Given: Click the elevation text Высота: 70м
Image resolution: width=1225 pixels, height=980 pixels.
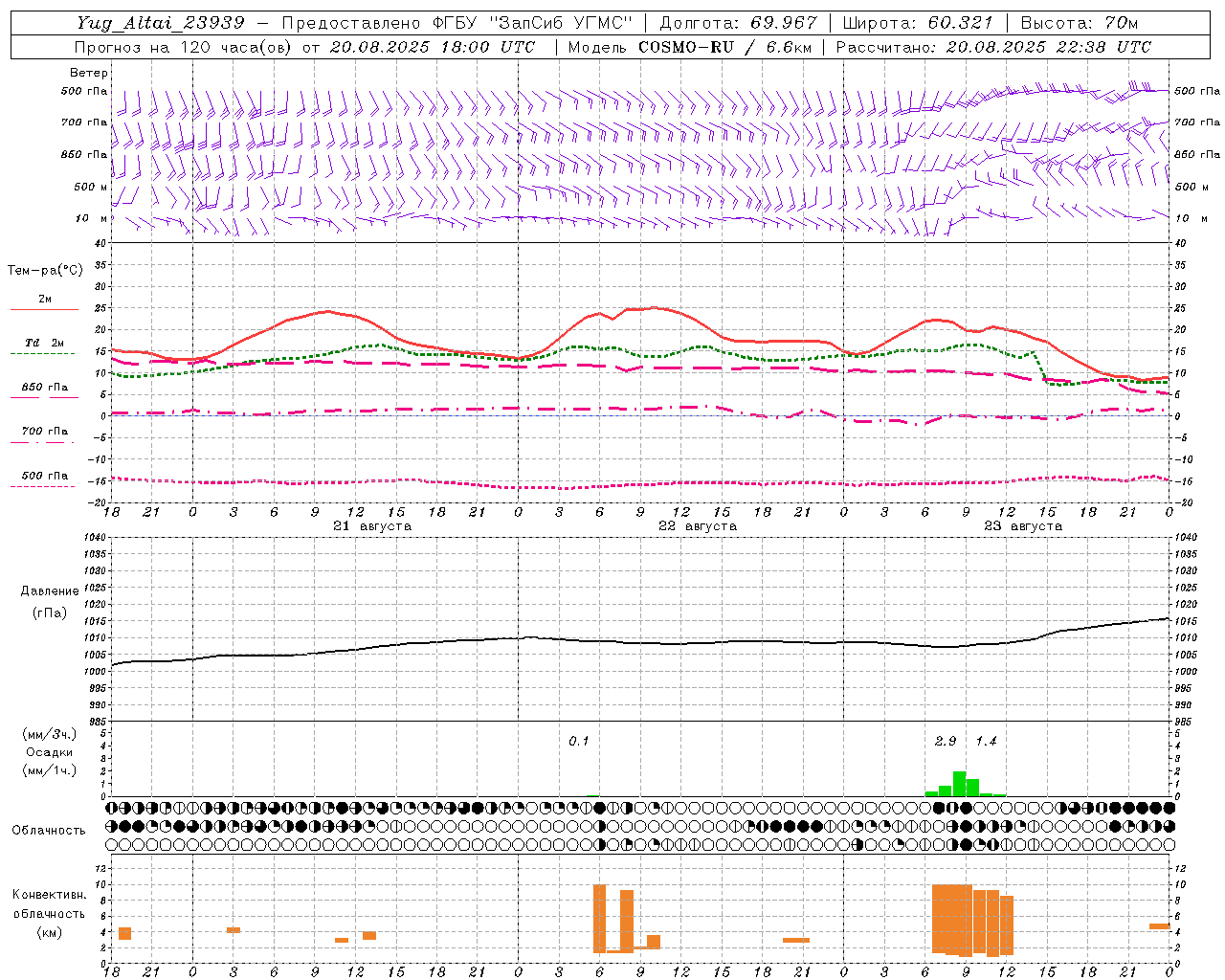Looking at the screenshot, I should pos(1080,23).
